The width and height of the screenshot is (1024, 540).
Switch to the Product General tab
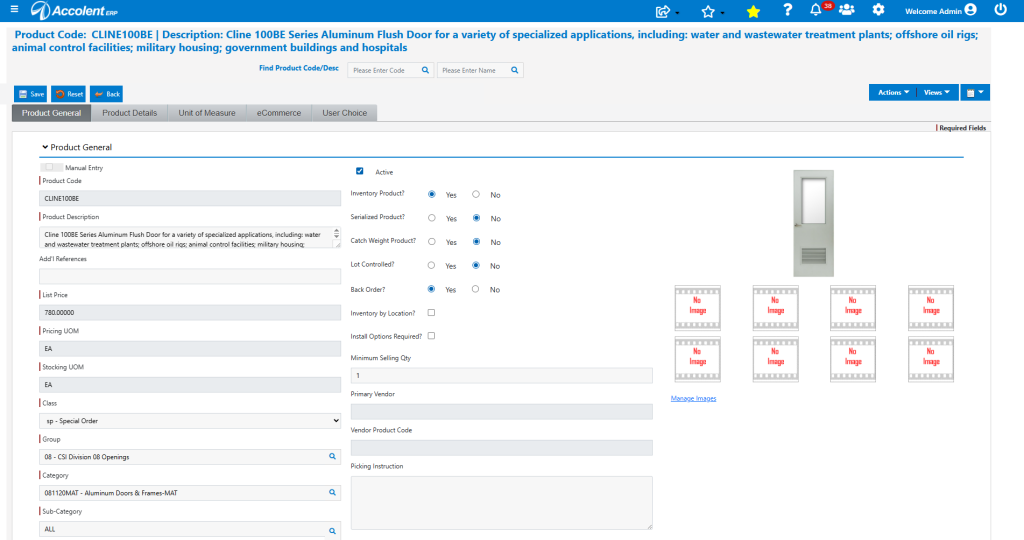click(52, 113)
